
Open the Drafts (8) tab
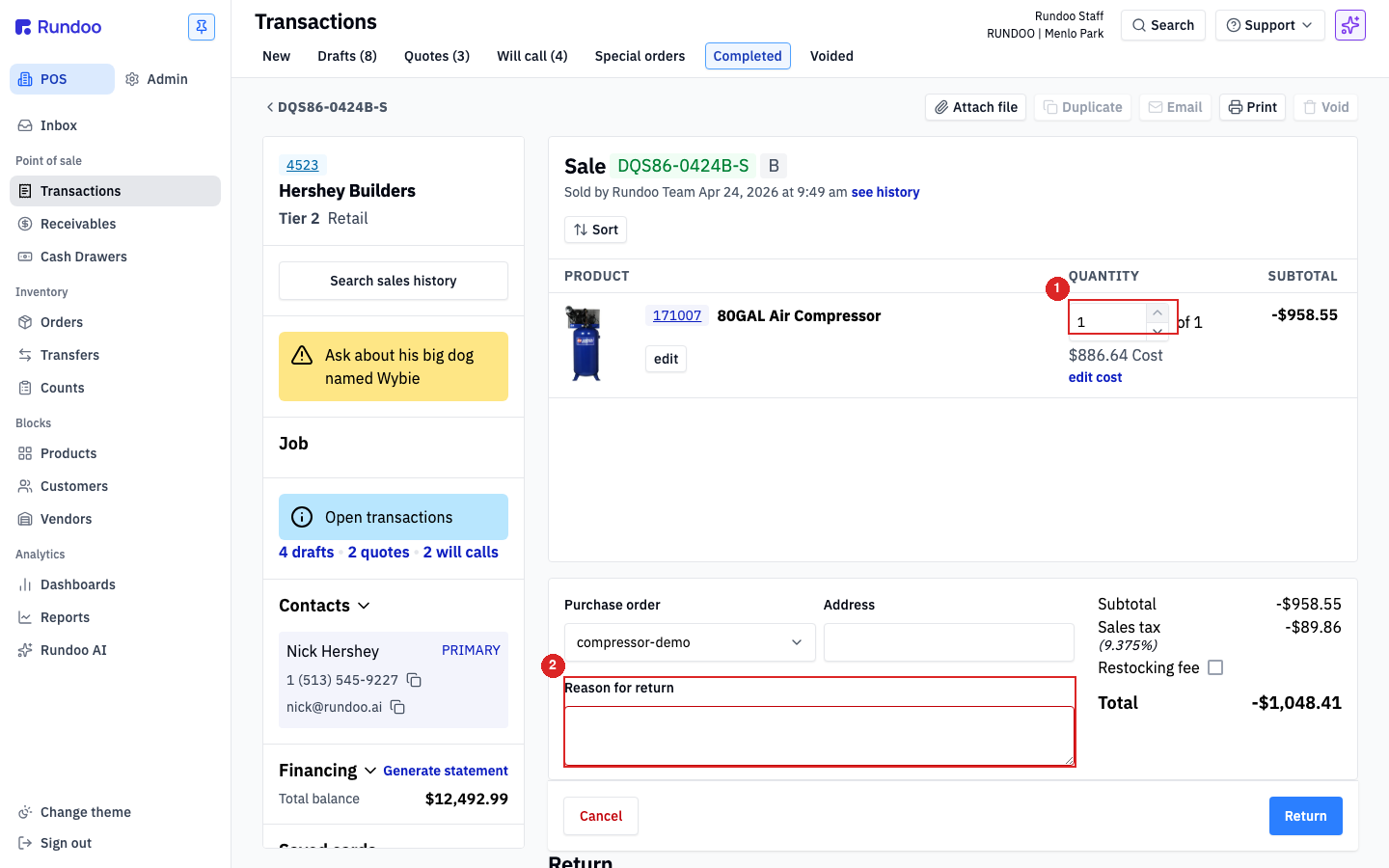point(347,56)
